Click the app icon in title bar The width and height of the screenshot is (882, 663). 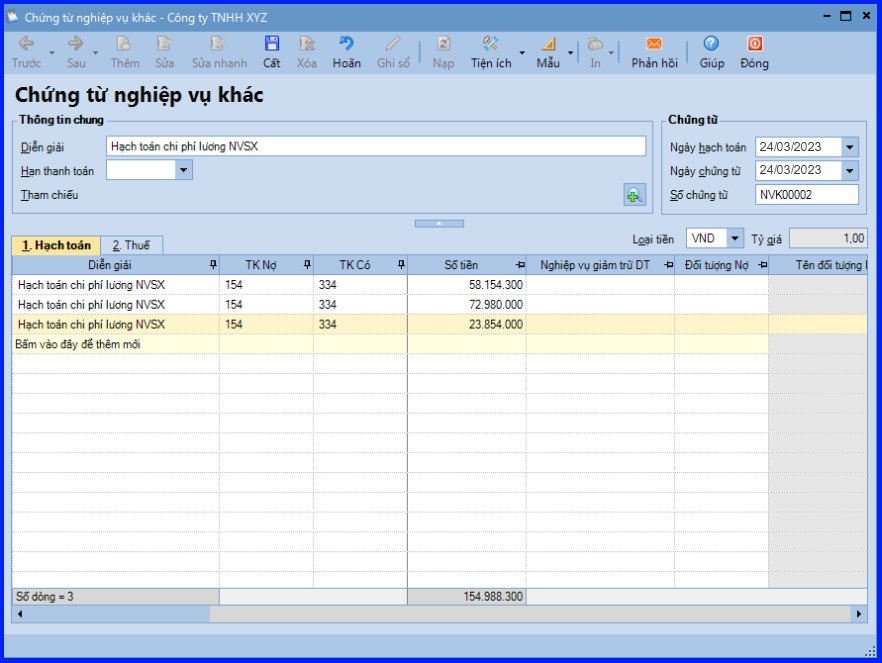click(x=12, y=16)
